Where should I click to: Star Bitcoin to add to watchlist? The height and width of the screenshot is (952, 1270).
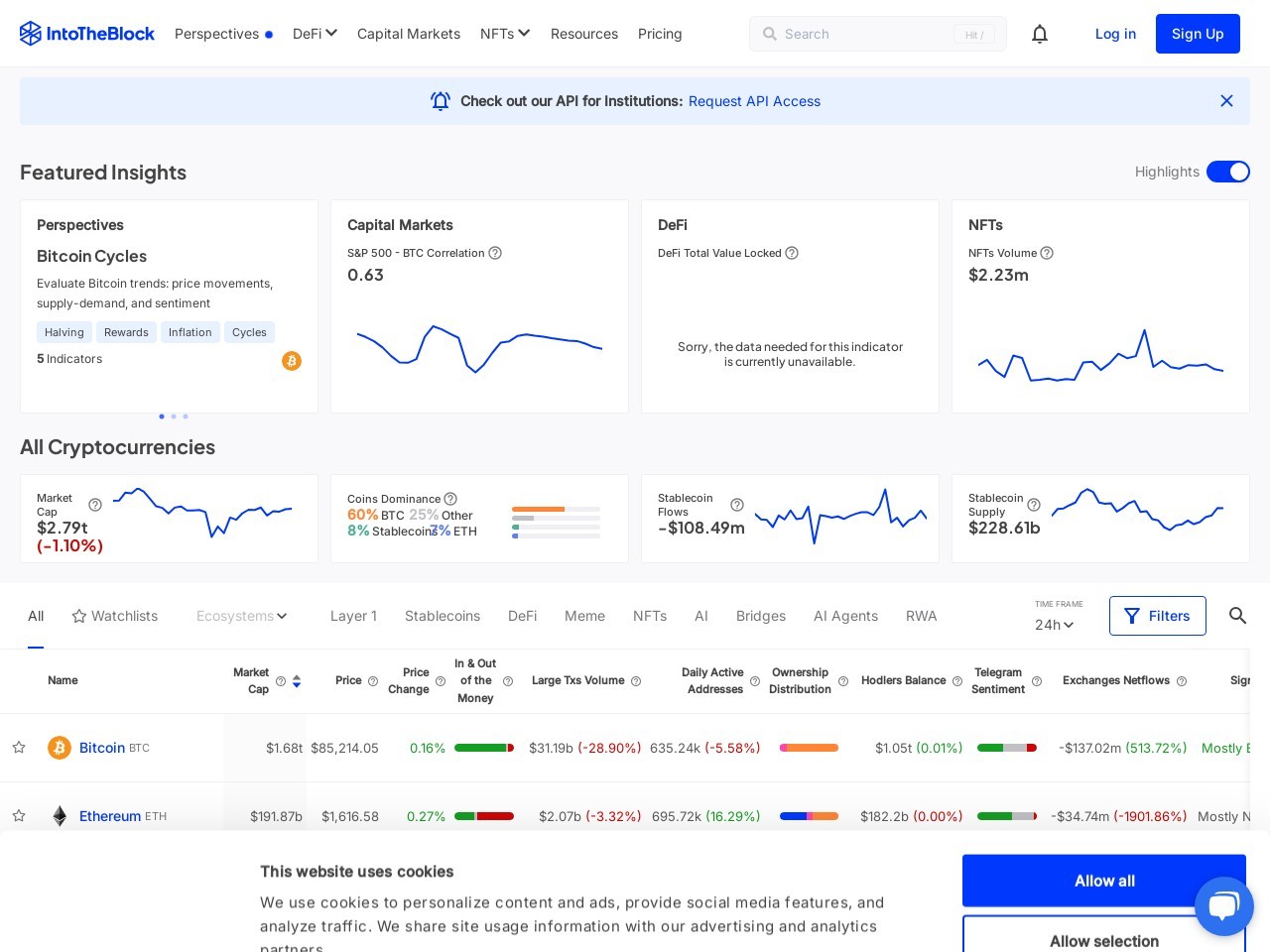click(x=19, y=748)
